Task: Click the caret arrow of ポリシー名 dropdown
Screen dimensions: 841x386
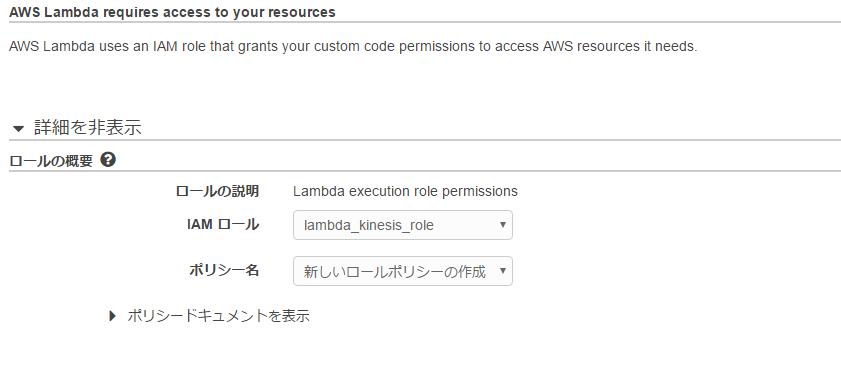Action: [x=503, y=271]
